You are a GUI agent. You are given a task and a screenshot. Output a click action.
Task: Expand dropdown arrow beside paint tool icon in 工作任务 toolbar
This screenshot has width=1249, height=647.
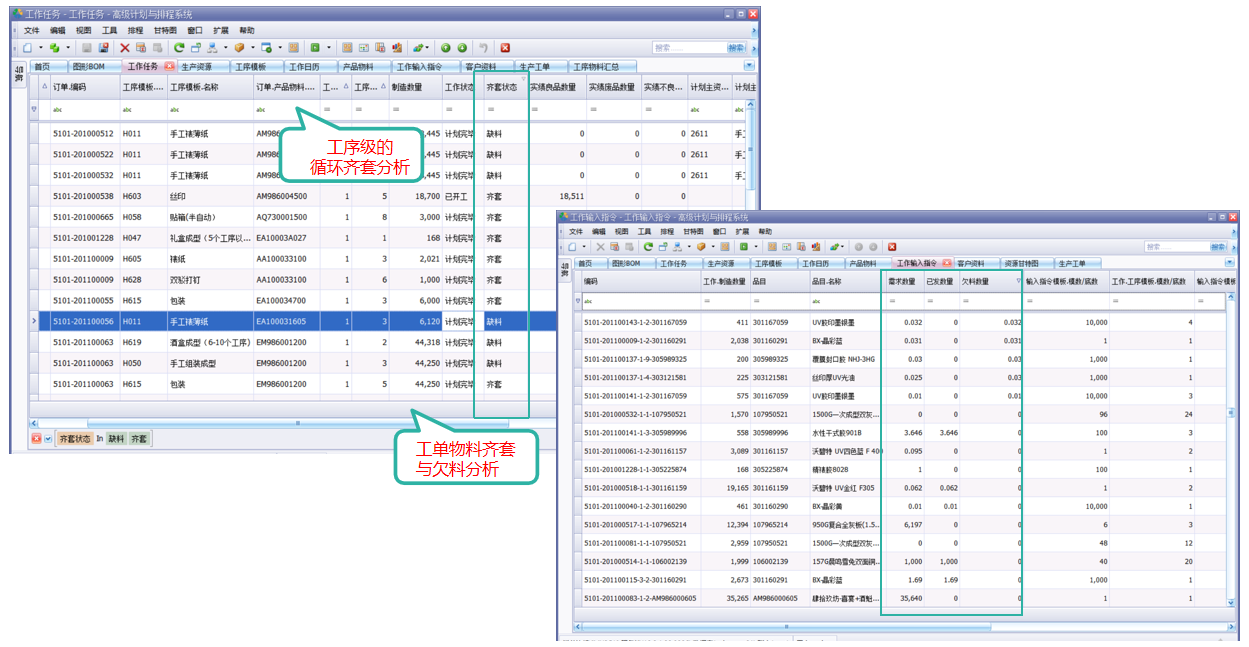428,48
